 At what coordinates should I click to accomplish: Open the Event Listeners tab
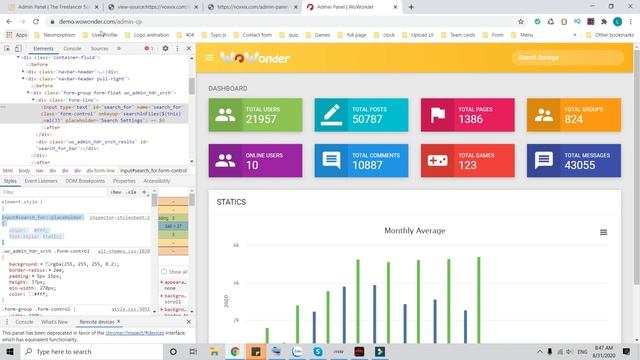click(41, 181)
